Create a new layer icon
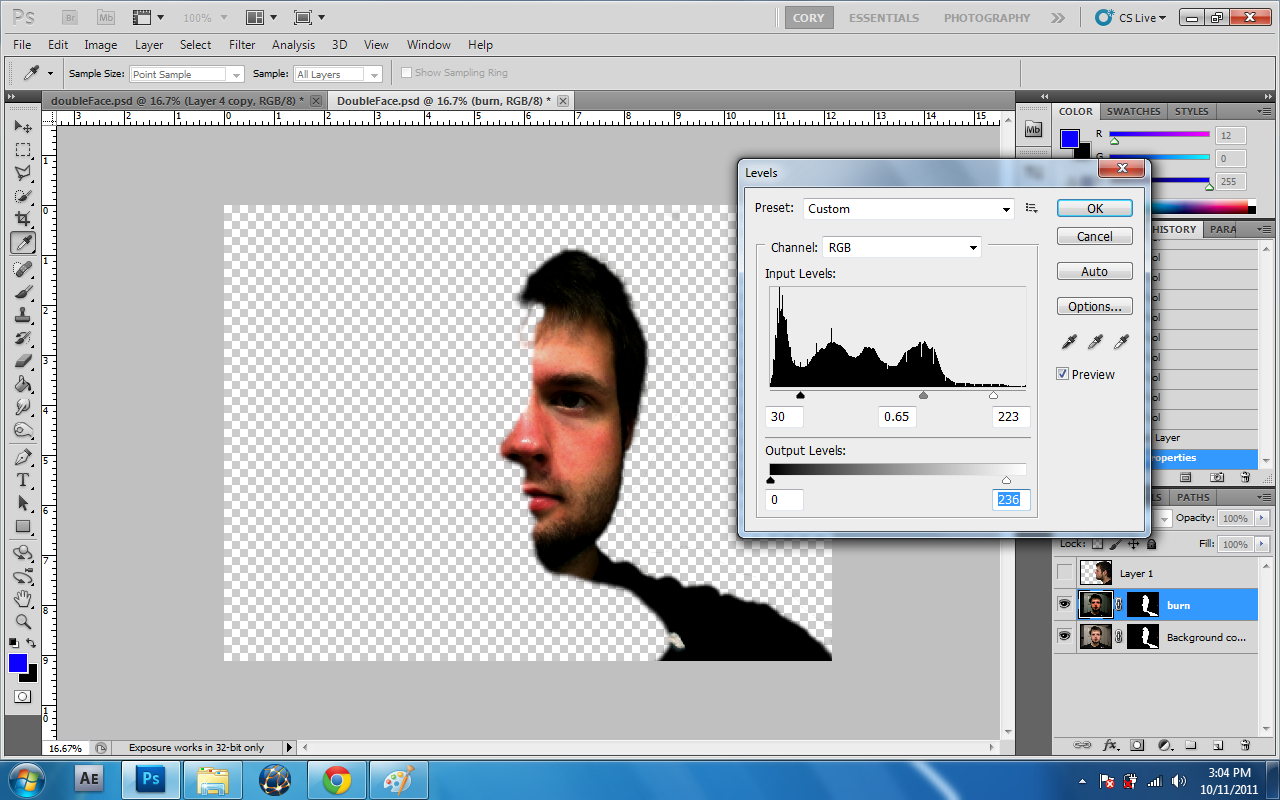 [1218, 745]
